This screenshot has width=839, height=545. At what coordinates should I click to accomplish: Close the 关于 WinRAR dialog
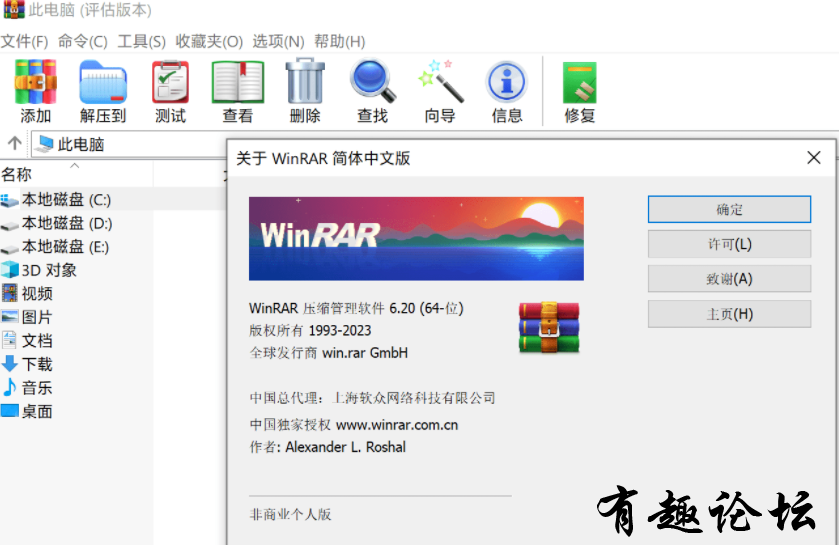tap(814, 158)
